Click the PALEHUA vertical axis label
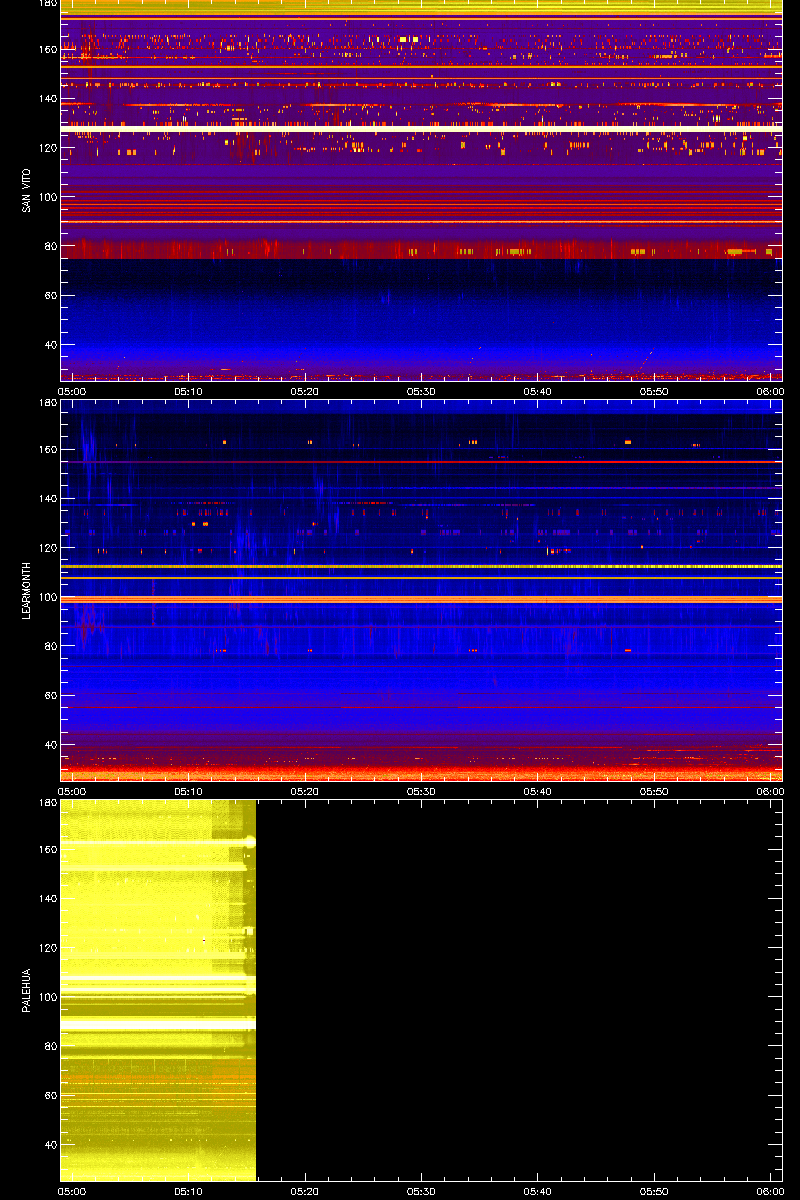Screen dimensions: 800x1200 [x=27, y=991]
